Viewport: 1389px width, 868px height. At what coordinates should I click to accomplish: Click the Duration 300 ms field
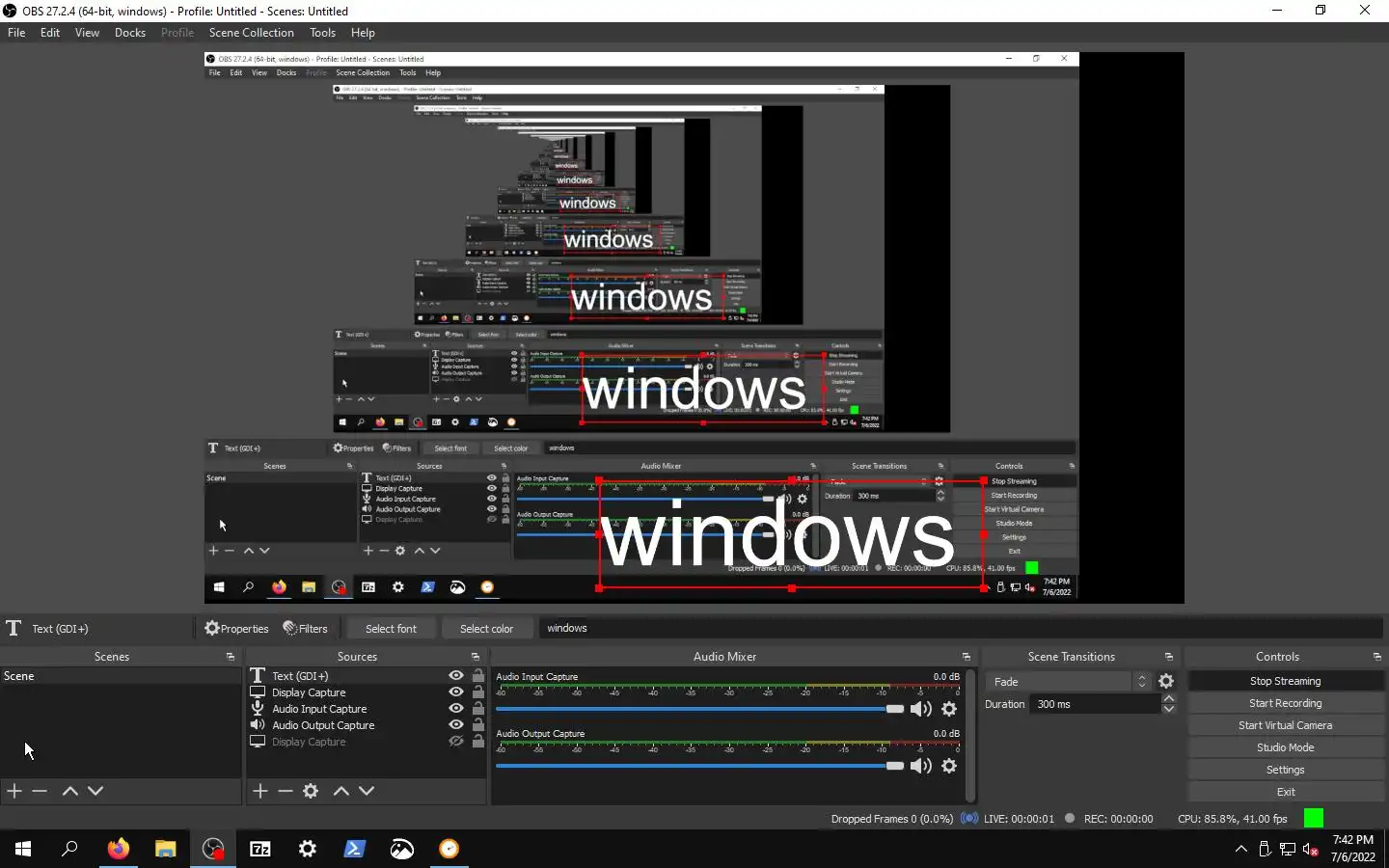1096,704
